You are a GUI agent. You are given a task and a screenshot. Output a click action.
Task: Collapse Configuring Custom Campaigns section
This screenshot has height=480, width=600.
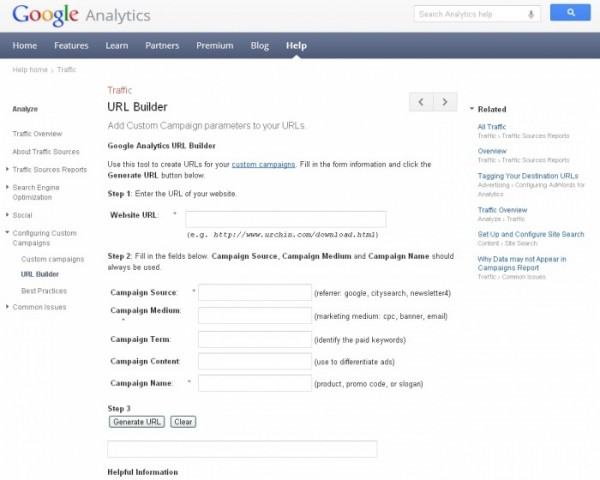point(7,232)
